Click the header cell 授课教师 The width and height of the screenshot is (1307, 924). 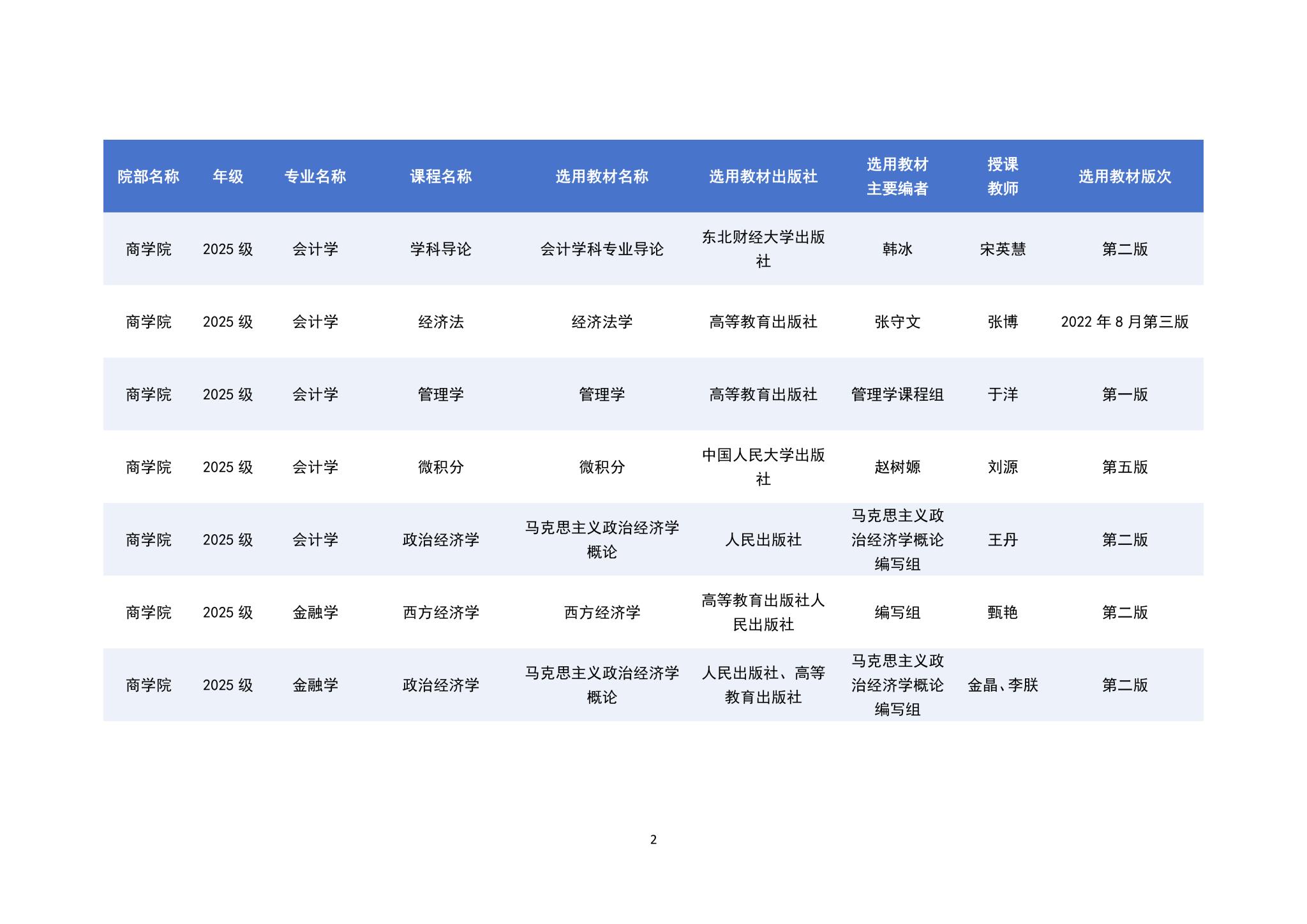coord(1003,177)
